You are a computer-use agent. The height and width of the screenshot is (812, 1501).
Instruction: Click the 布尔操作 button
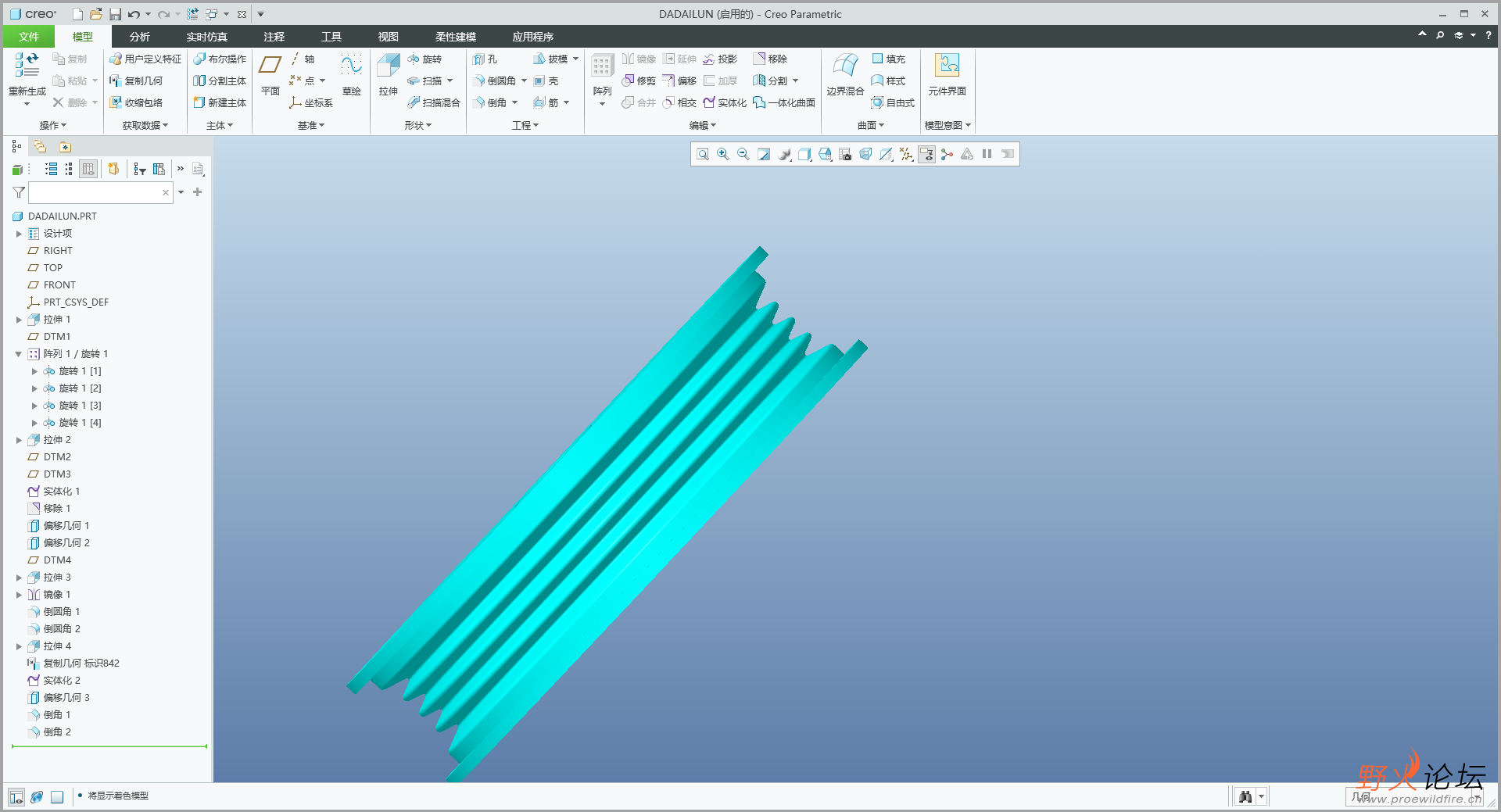[220, 59]
